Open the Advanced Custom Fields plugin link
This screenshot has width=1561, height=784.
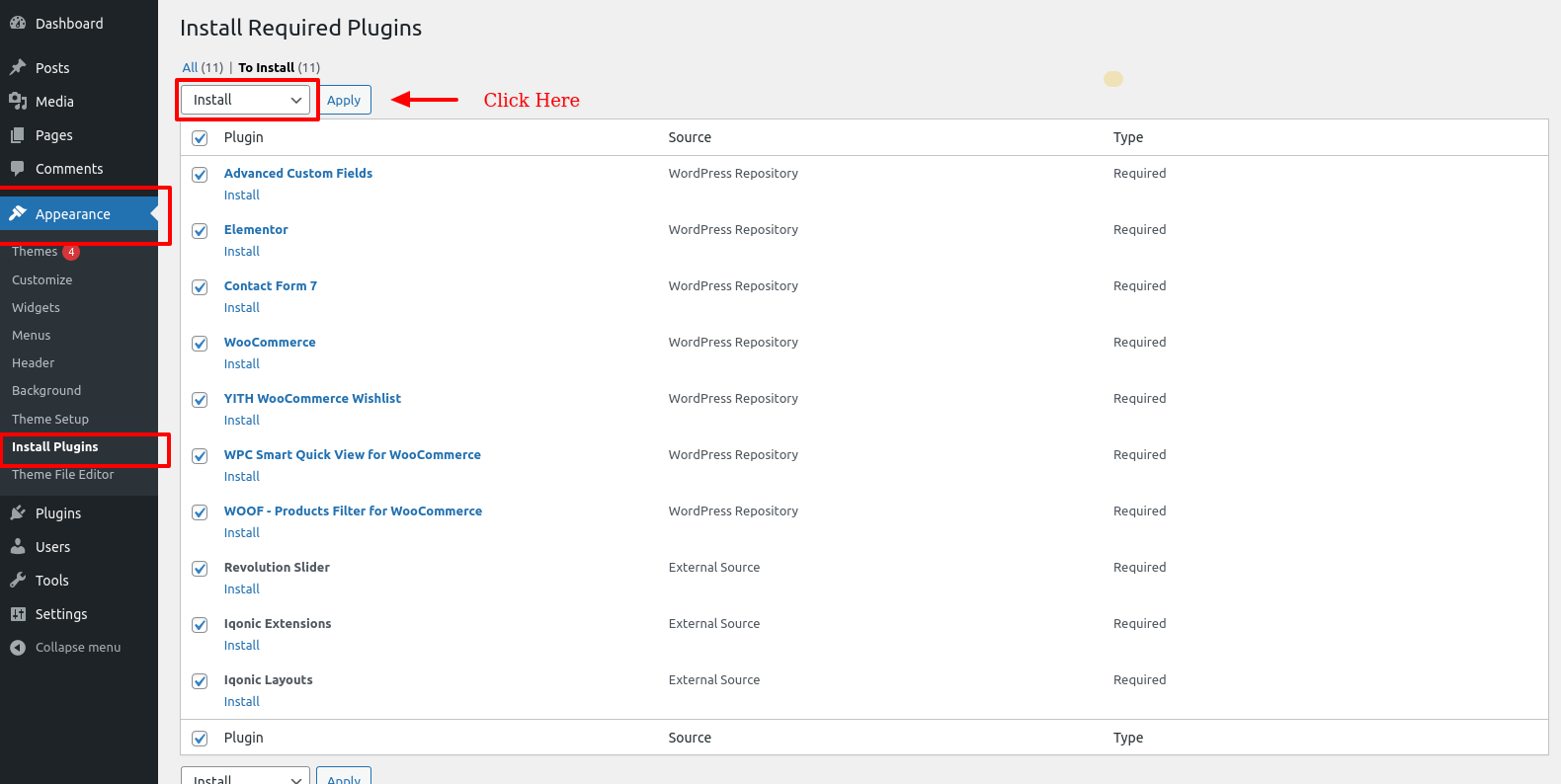298,173
